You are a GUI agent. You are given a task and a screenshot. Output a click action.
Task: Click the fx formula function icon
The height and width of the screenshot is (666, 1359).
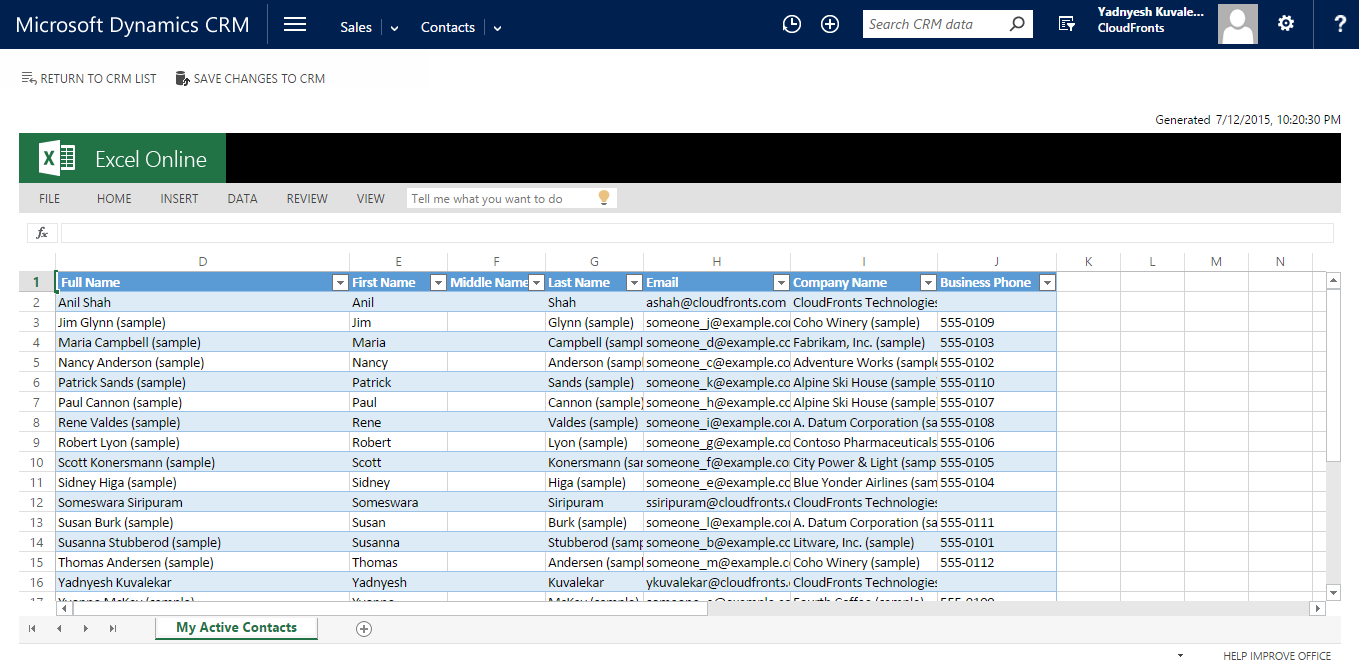click(42, 233)
